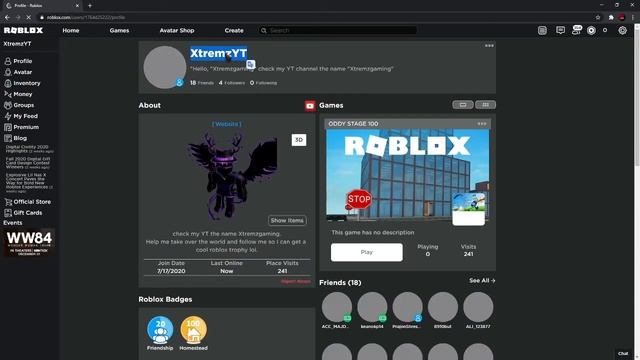Click See All friends link
Screen dimensions: 640x360
pos(482,281)
